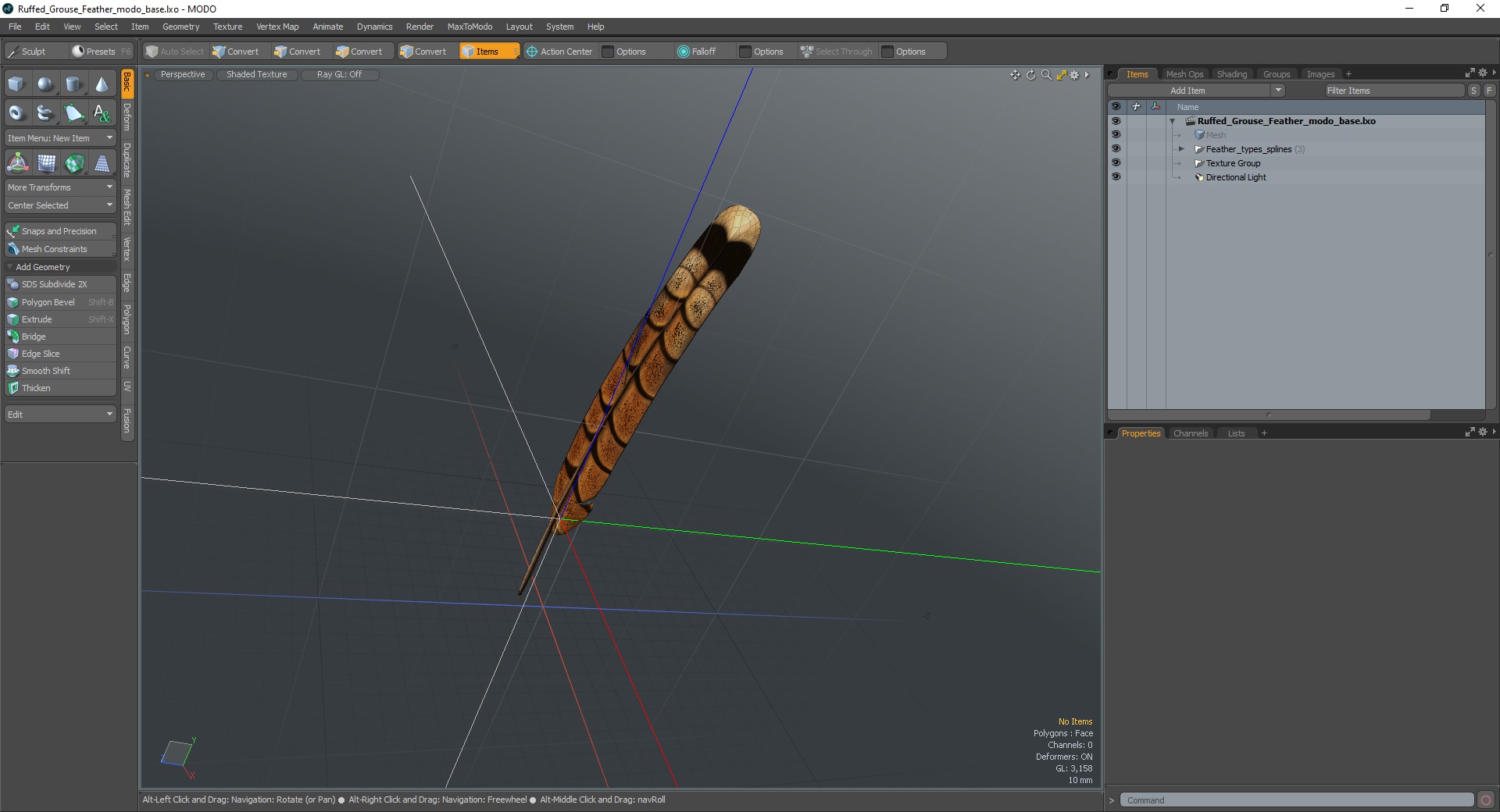This screenshot has width=1500, height=812.
Task: Select the text tool icon
Action: [102, 113]
